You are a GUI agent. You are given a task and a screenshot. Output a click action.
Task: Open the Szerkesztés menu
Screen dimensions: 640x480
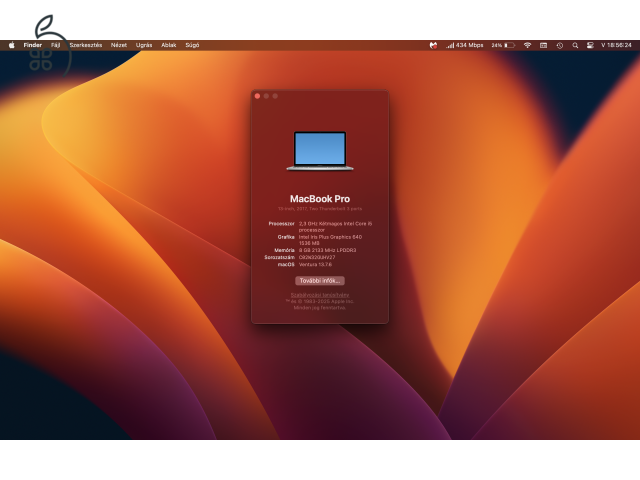(x=86, y=45)
